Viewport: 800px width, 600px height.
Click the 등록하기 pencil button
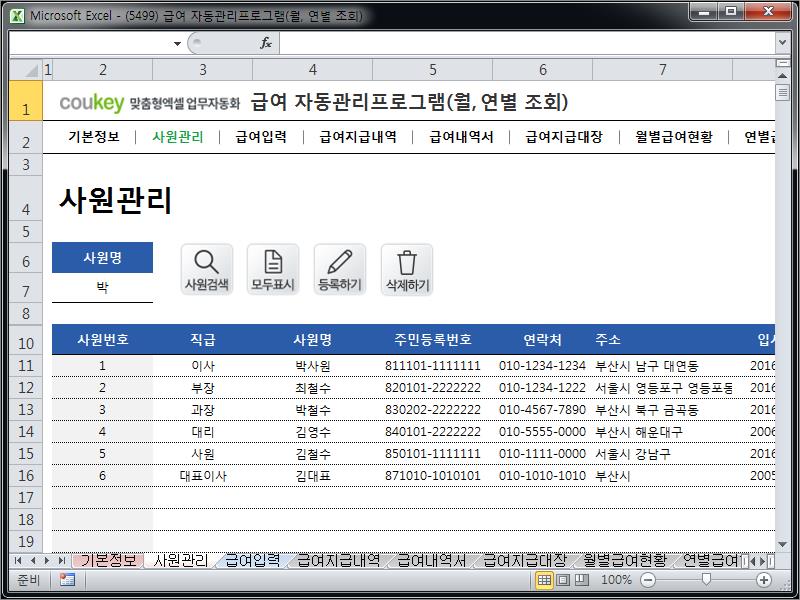(x=340, y=269)
